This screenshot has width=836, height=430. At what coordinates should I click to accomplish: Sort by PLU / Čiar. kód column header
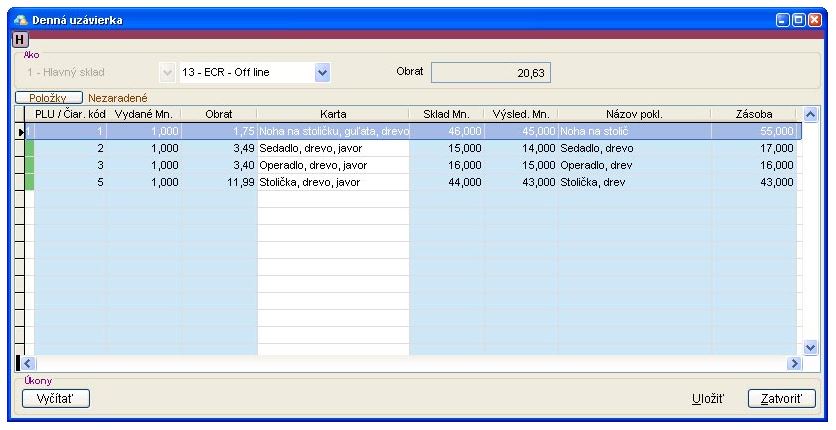[70, 114]
